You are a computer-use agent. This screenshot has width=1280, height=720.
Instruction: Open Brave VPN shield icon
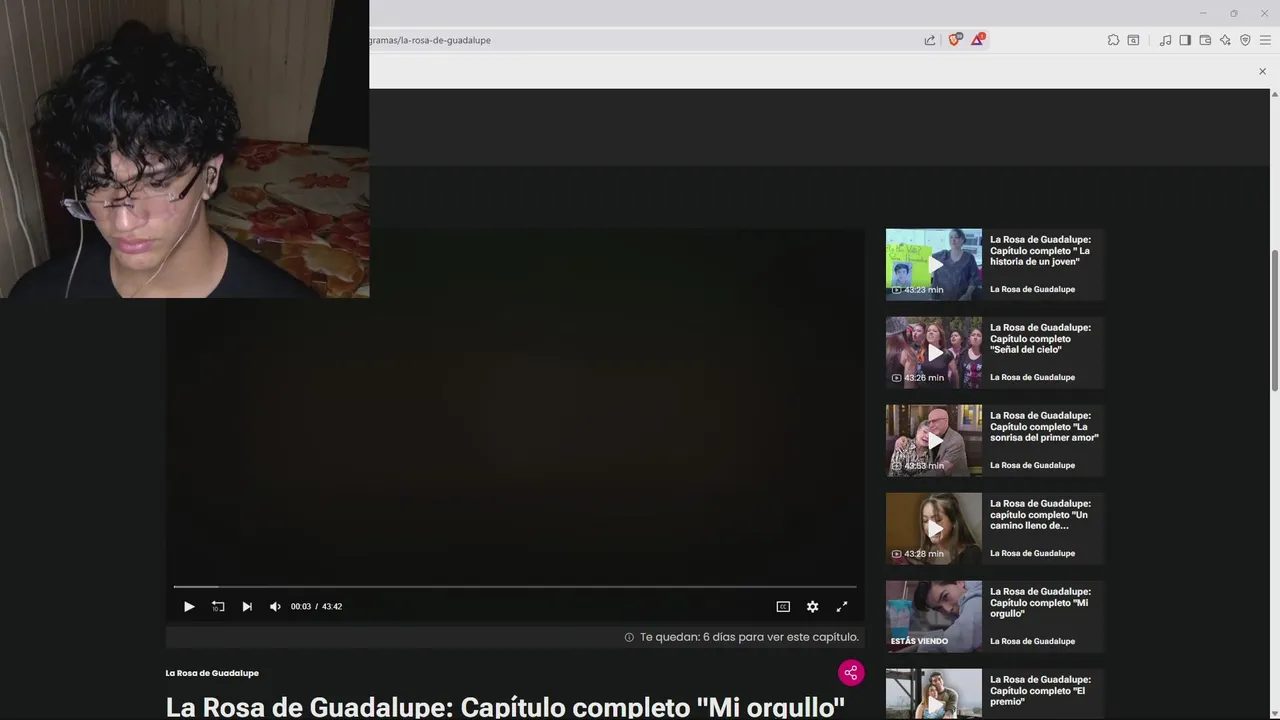point(1245,40)
